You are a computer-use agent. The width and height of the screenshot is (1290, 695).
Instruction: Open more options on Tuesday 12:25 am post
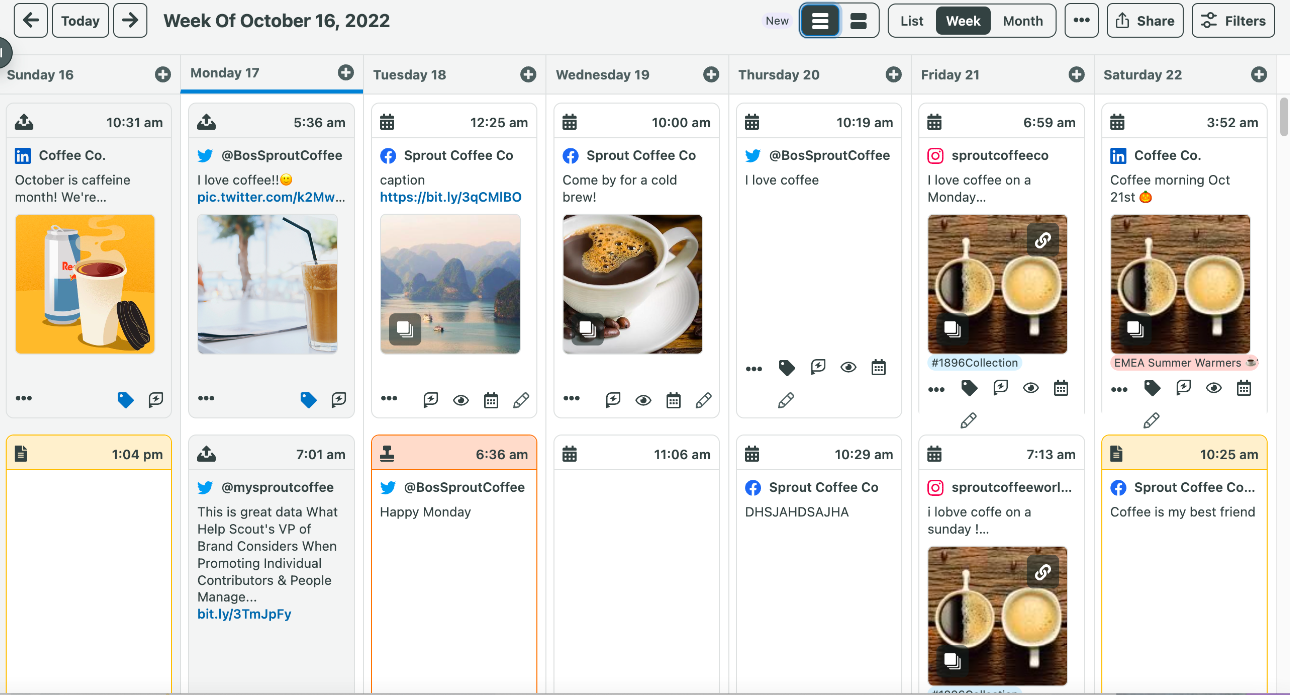click(389, 399)
